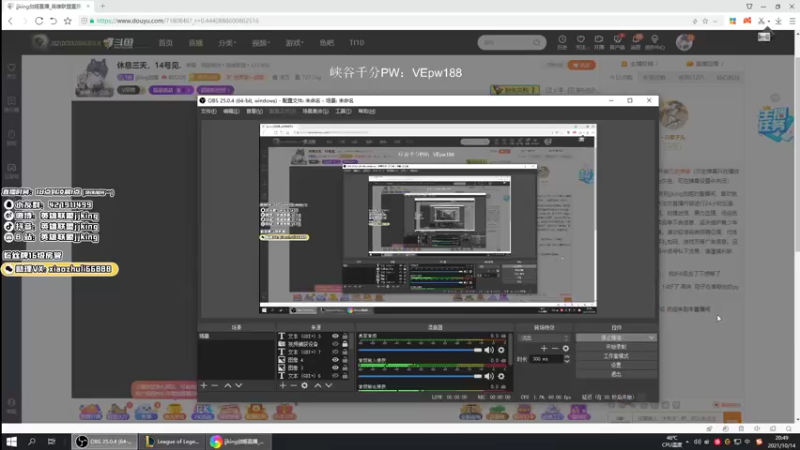Remove the selected scene in OBS
Screen dimensions: 800x450
pos(215,386)
